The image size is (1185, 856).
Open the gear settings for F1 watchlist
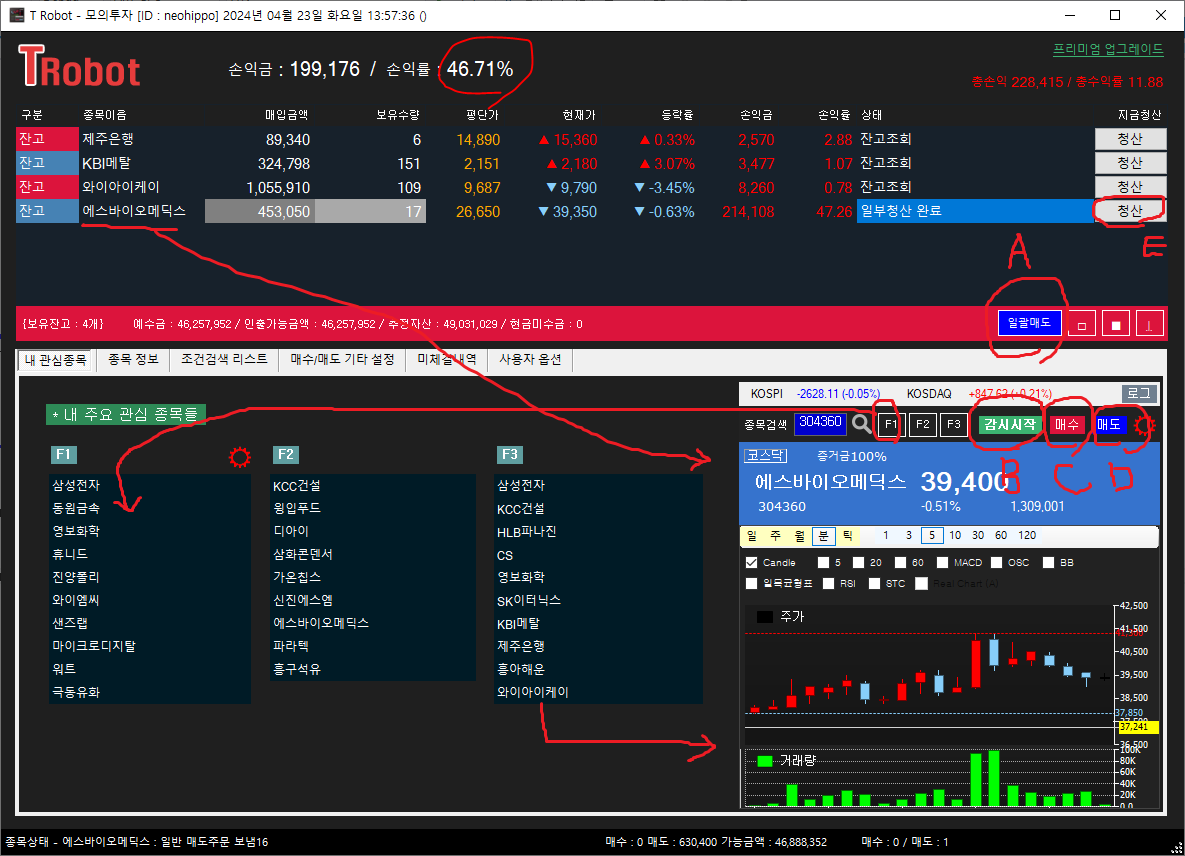[240, 456]
